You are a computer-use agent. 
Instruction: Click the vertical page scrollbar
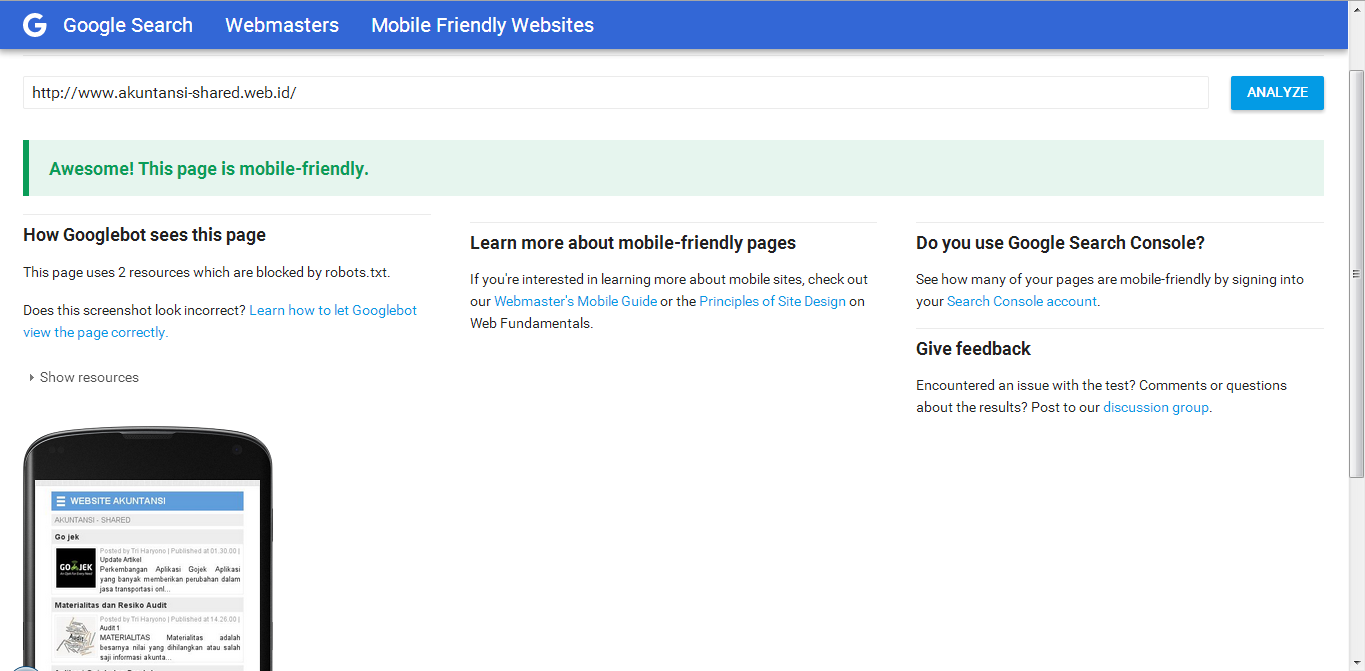(1356, 274)
